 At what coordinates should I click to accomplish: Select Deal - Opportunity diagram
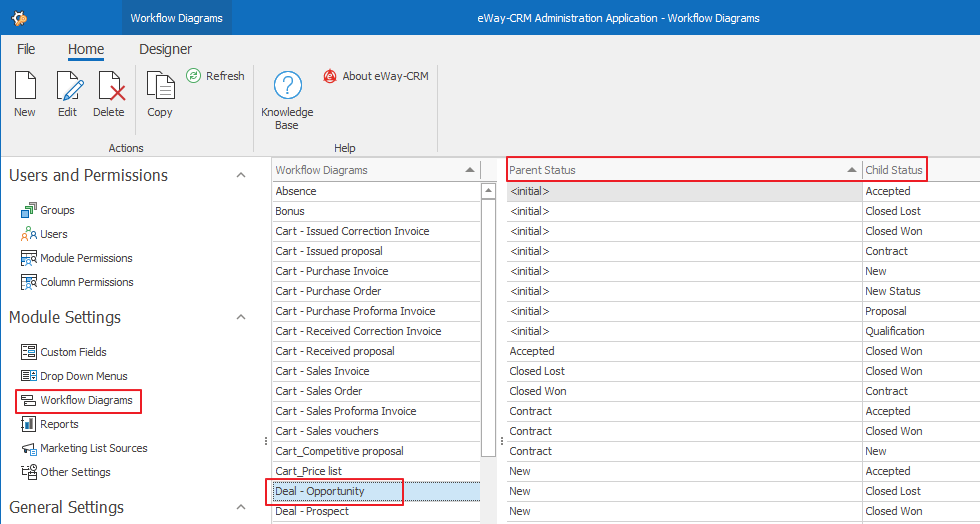376,491
